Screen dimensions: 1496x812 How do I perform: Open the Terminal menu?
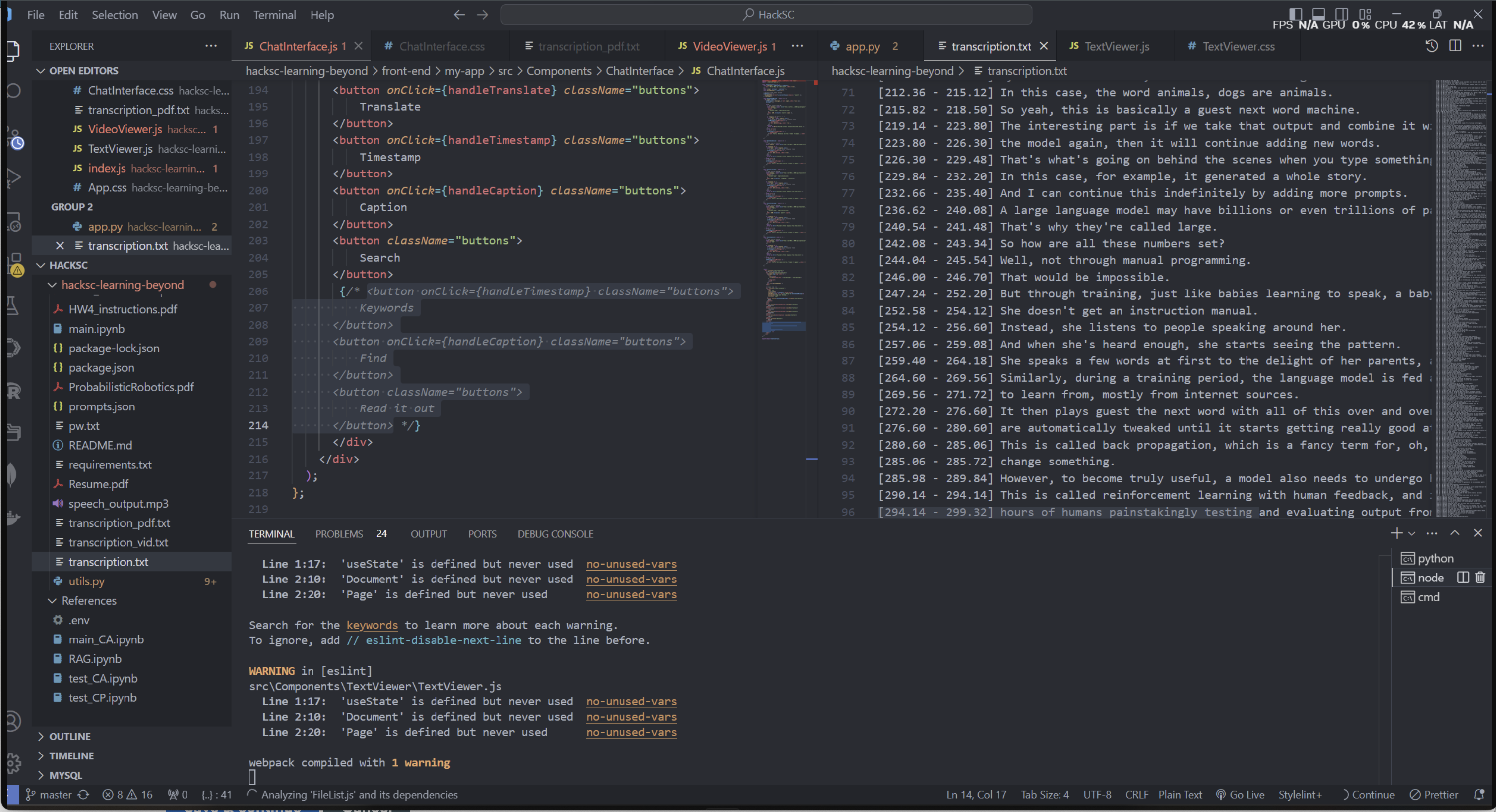click(x=274, y=15)
